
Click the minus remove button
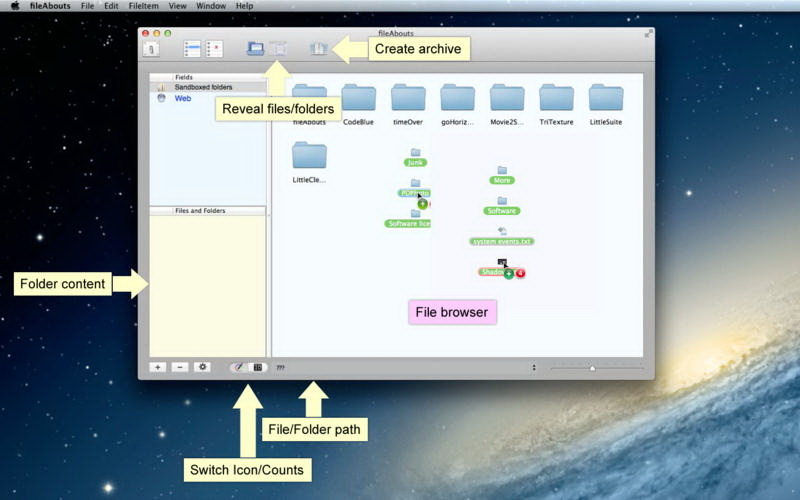(x=180, y=367)
